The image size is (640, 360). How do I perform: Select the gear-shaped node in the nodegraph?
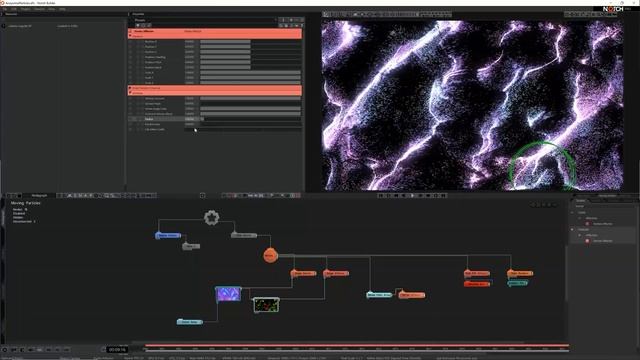pos(211,218)
